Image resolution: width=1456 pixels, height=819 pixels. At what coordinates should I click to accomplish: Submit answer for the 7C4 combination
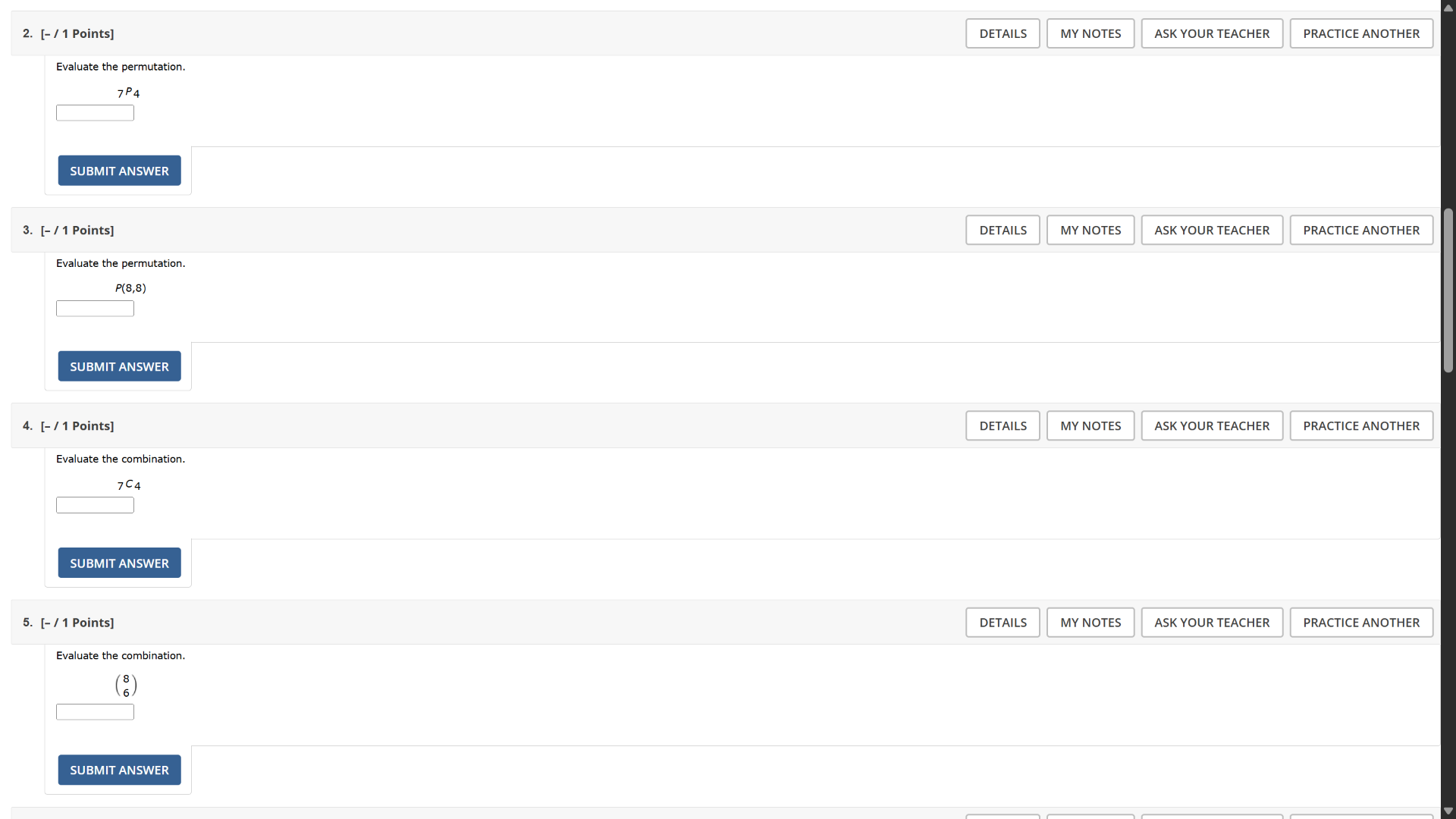119,563
